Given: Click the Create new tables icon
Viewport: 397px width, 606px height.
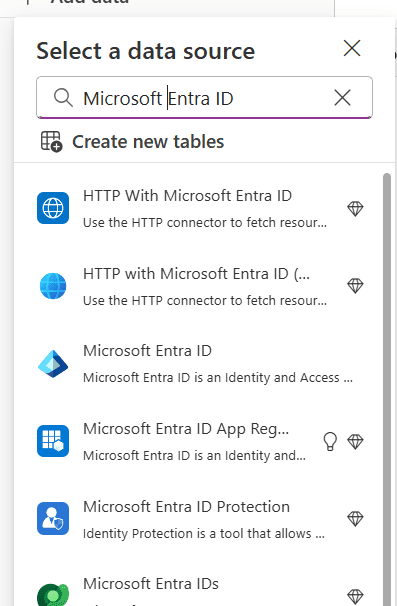Looking at the screenshot, I should [x=51, y=141].
